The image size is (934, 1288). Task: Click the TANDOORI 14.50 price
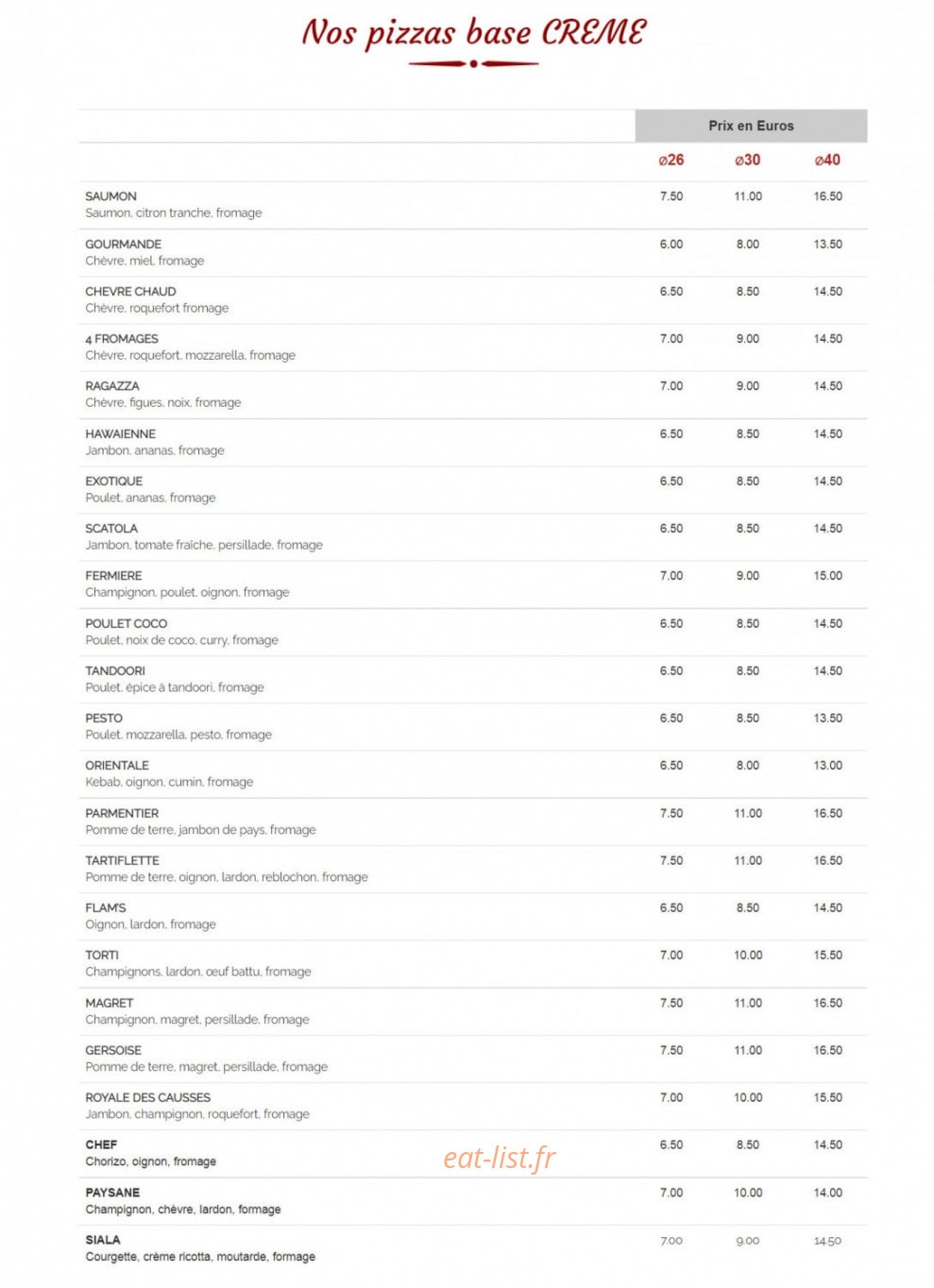click(828, 670)
